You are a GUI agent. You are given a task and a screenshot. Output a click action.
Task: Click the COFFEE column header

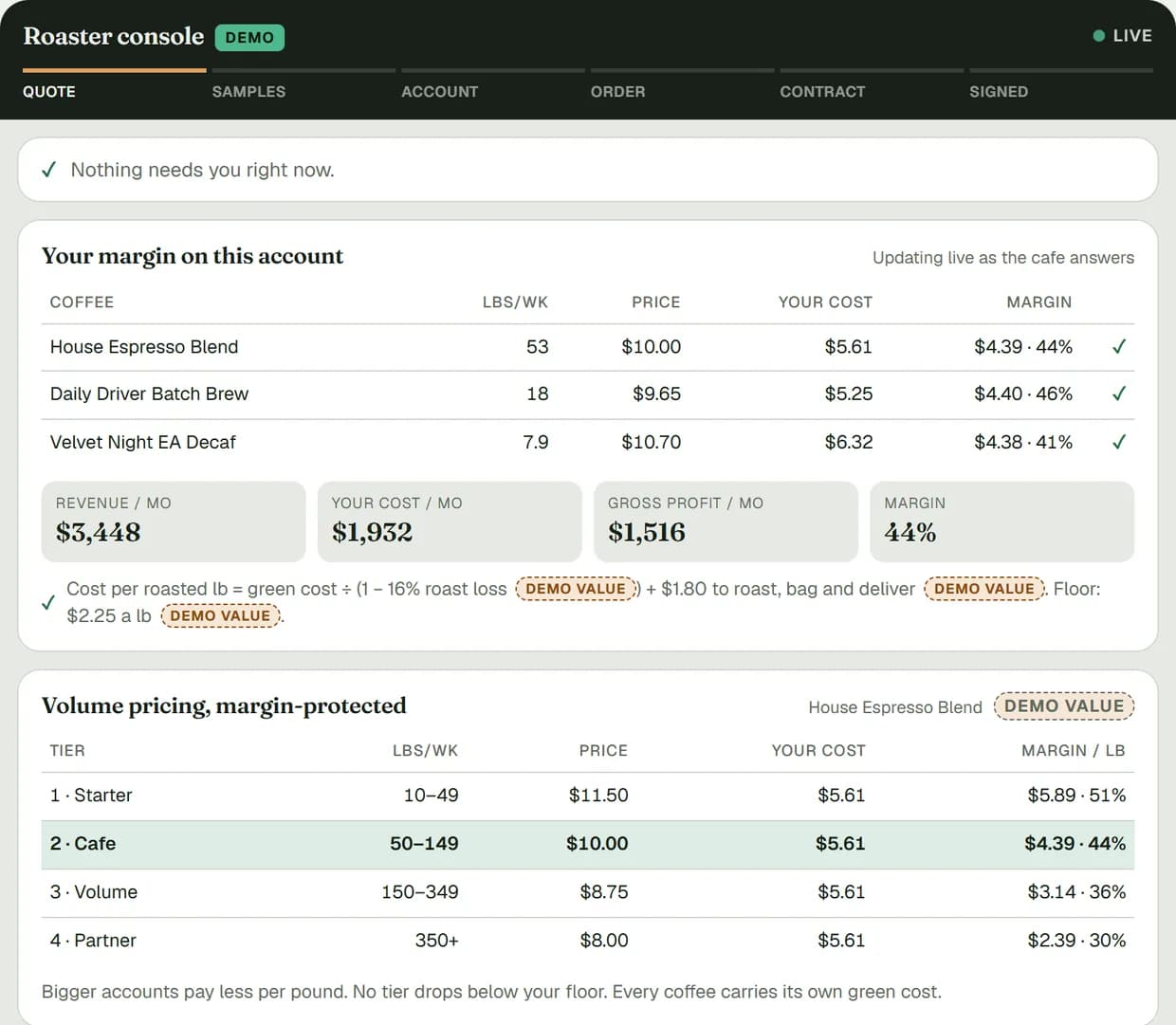(x=82, y=302)
